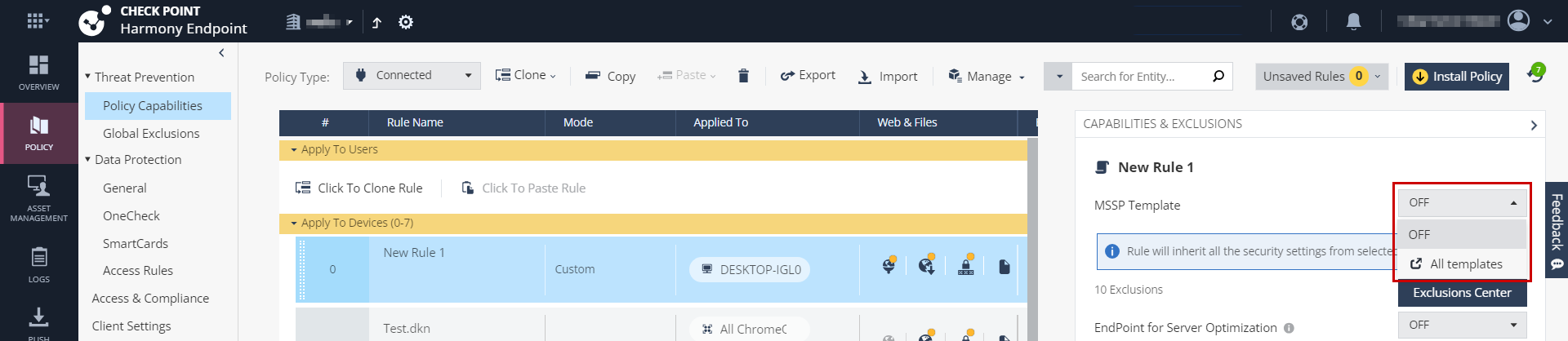Click the delete trash can icon
Image resolution: width=1568 pixels, height=341 pixels.
coord(743,76)
